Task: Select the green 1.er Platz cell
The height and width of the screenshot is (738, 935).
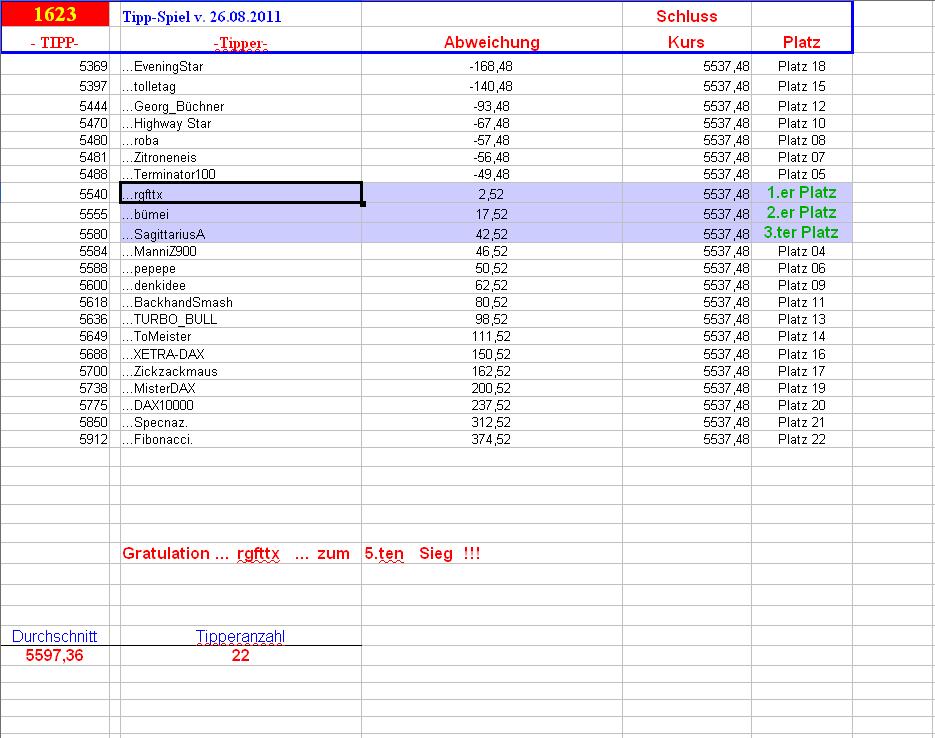Action: [801, 193]
